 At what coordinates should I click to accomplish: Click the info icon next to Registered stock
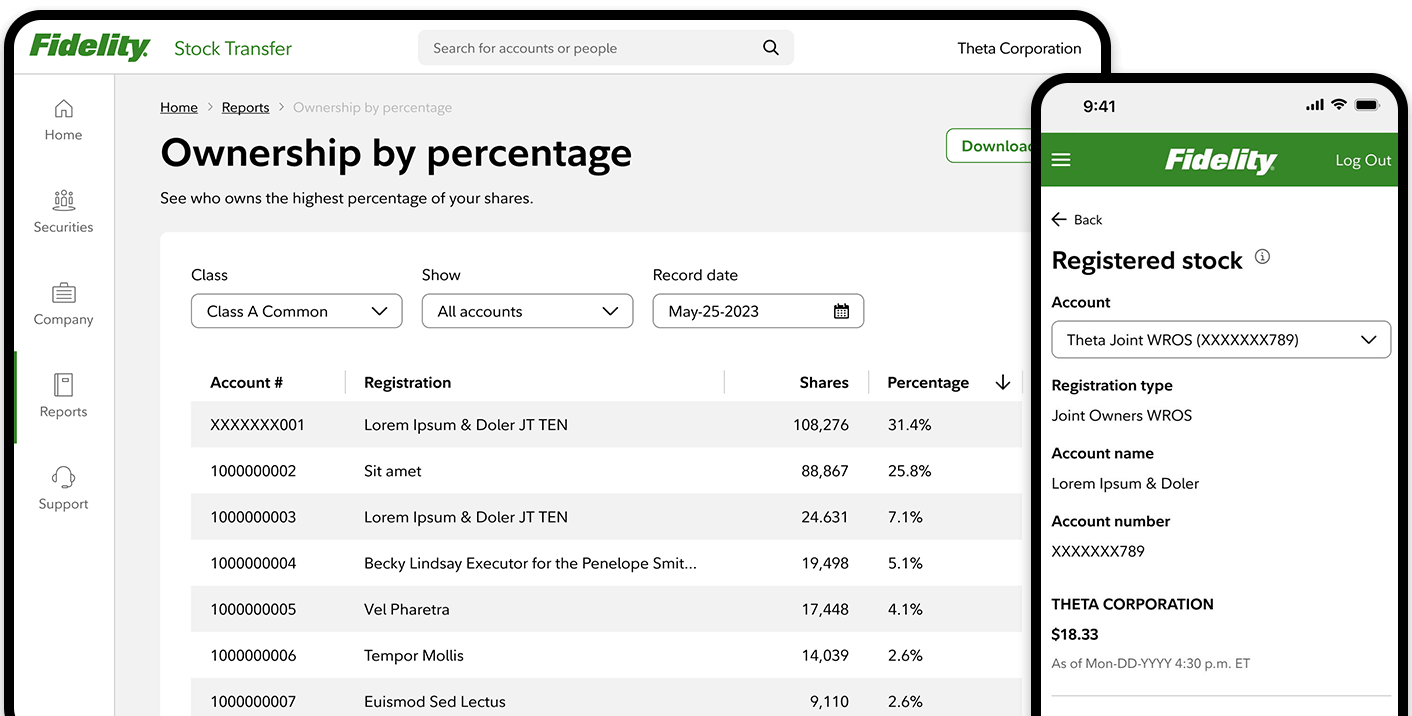pyautogui.click(x=1262, y=256)
